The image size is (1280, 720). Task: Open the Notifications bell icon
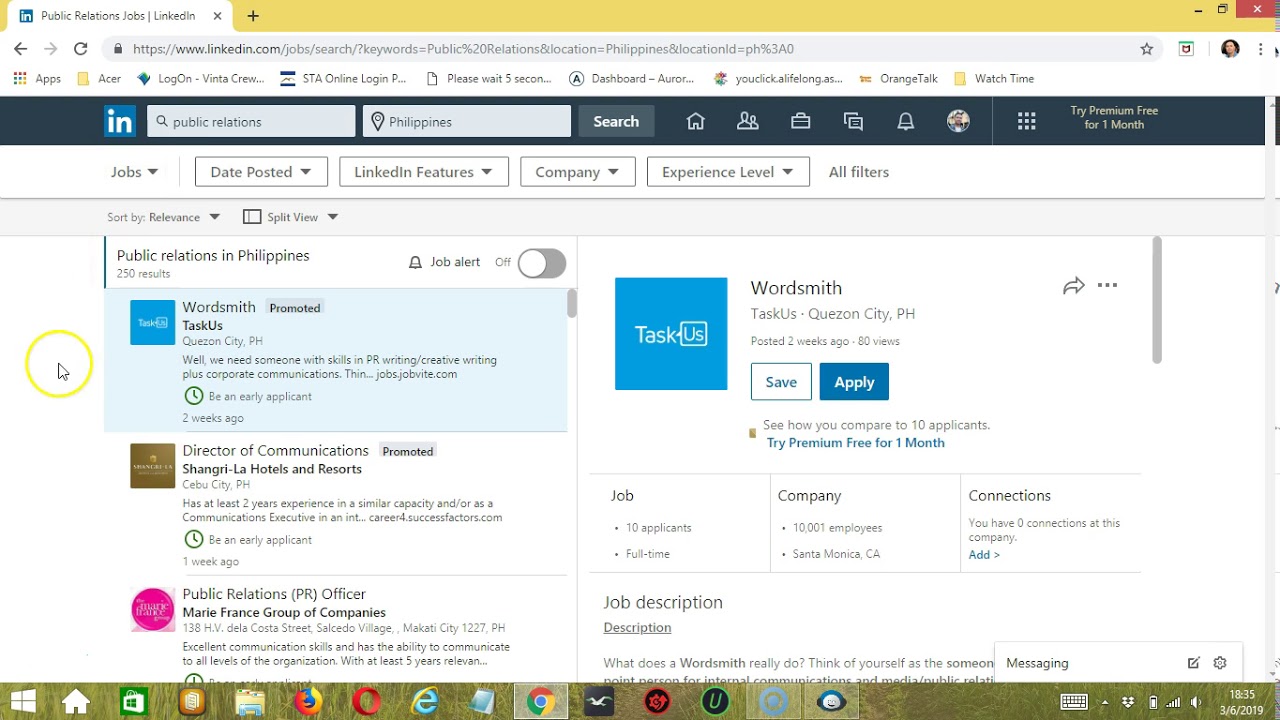pyautogui.click(x=906, y=121)
